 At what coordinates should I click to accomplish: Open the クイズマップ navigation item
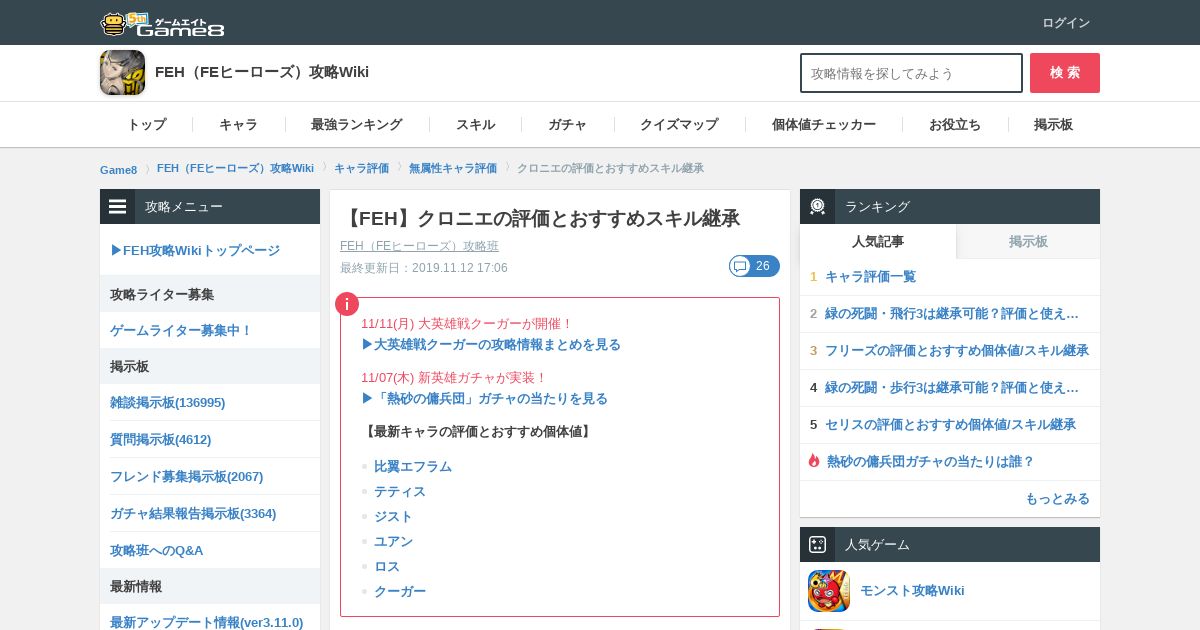pos(679,125)
